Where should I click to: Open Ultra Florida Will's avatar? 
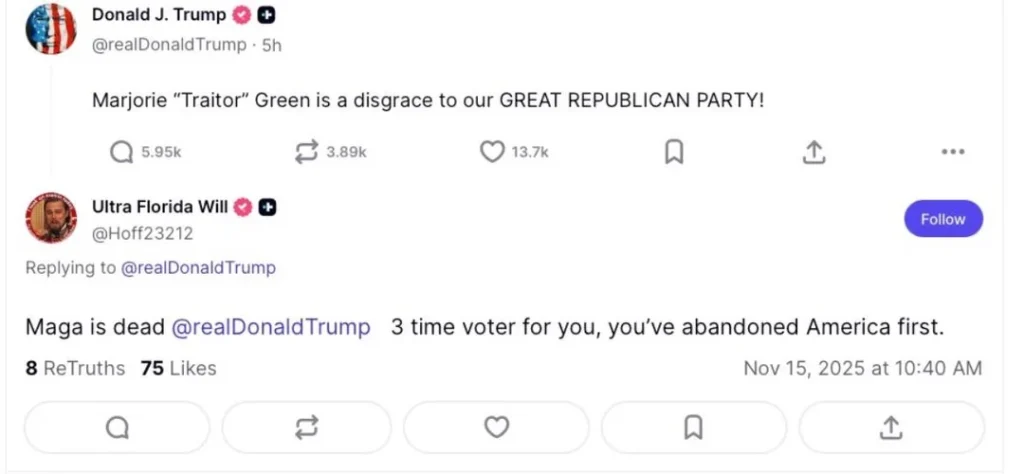[x=51, y=217]
